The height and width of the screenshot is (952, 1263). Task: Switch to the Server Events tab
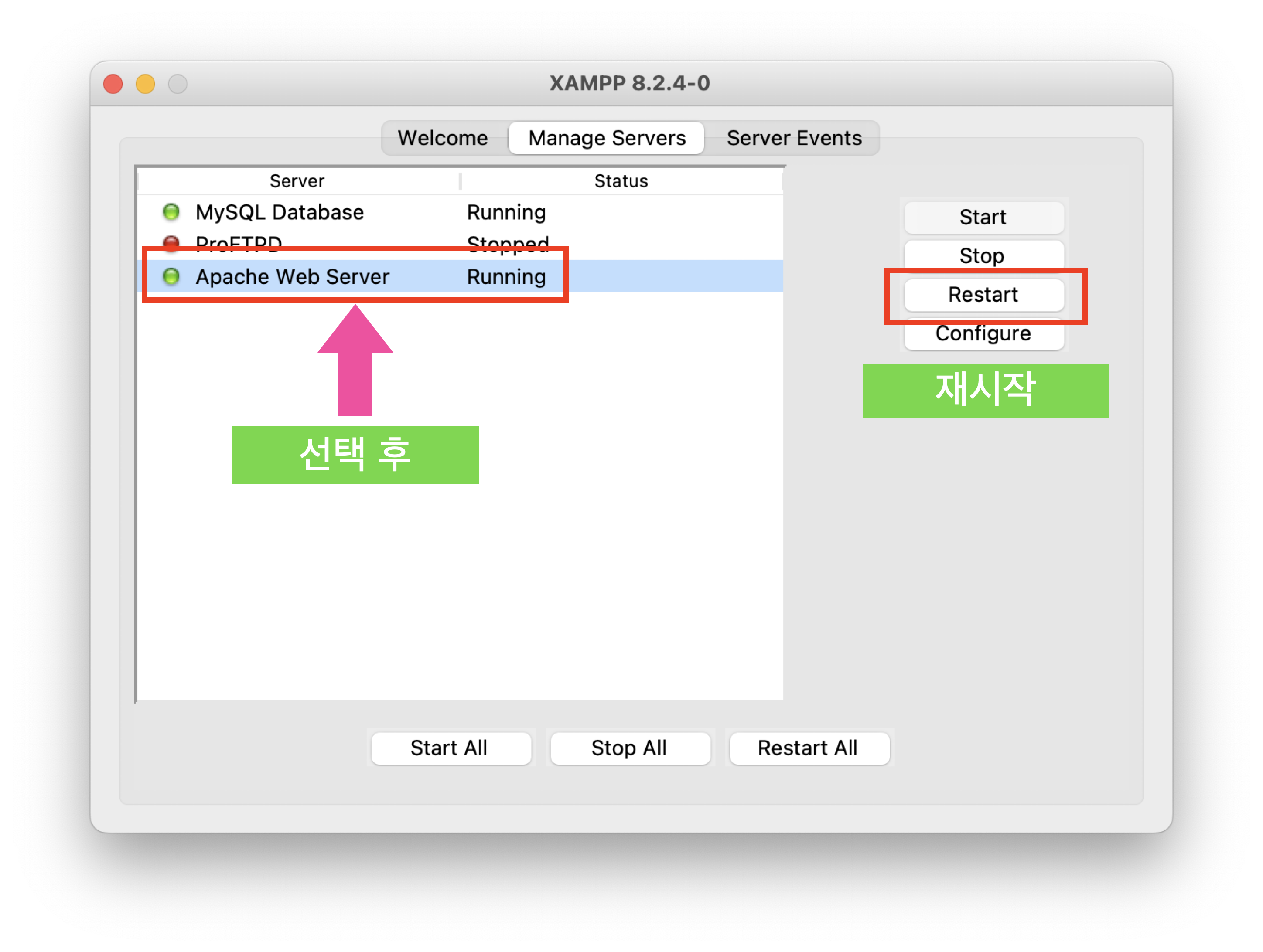tap(794, 138)
